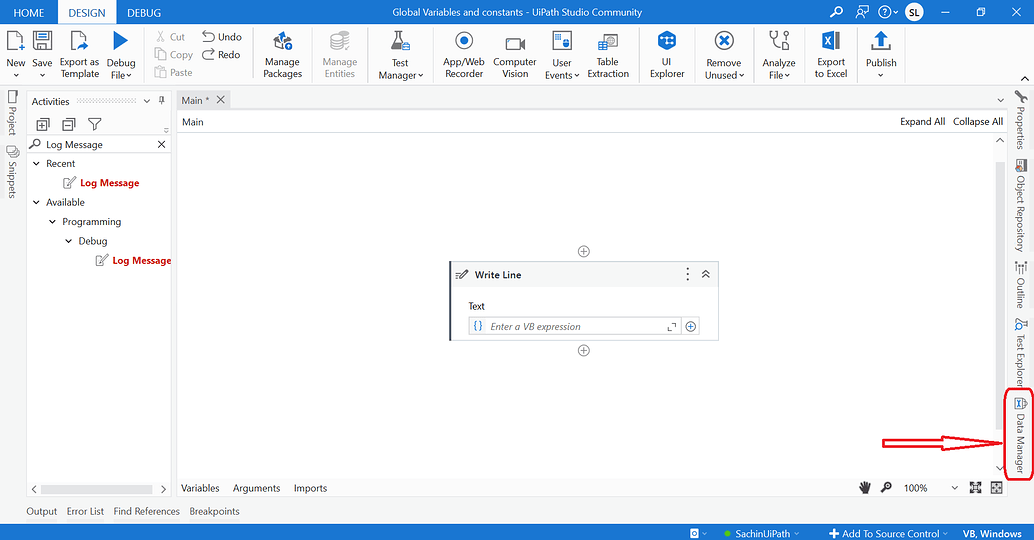Open the Variables panel tab
This screenshot has width=1034, height=540.
pos(200,488)
